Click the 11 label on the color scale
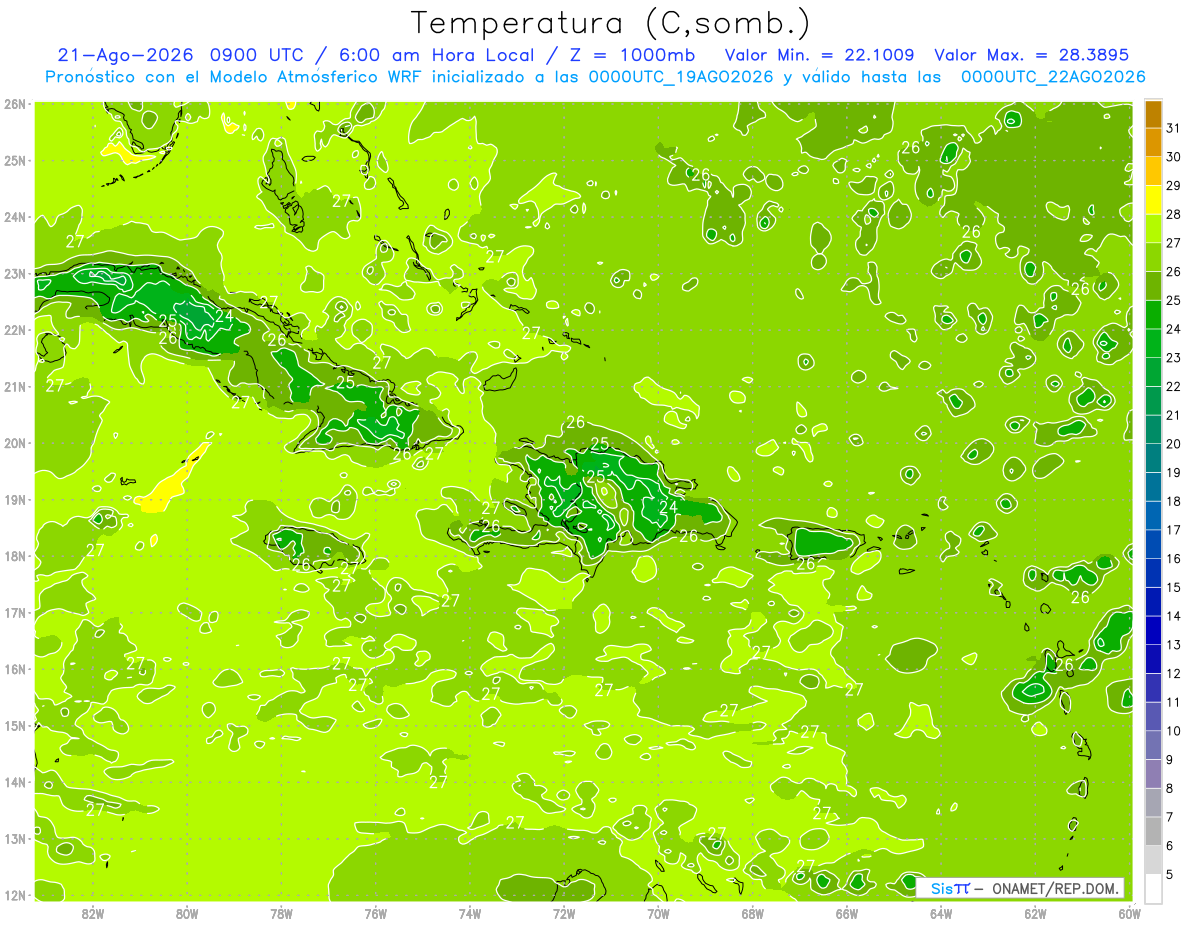 click(x=1174, y=702)
